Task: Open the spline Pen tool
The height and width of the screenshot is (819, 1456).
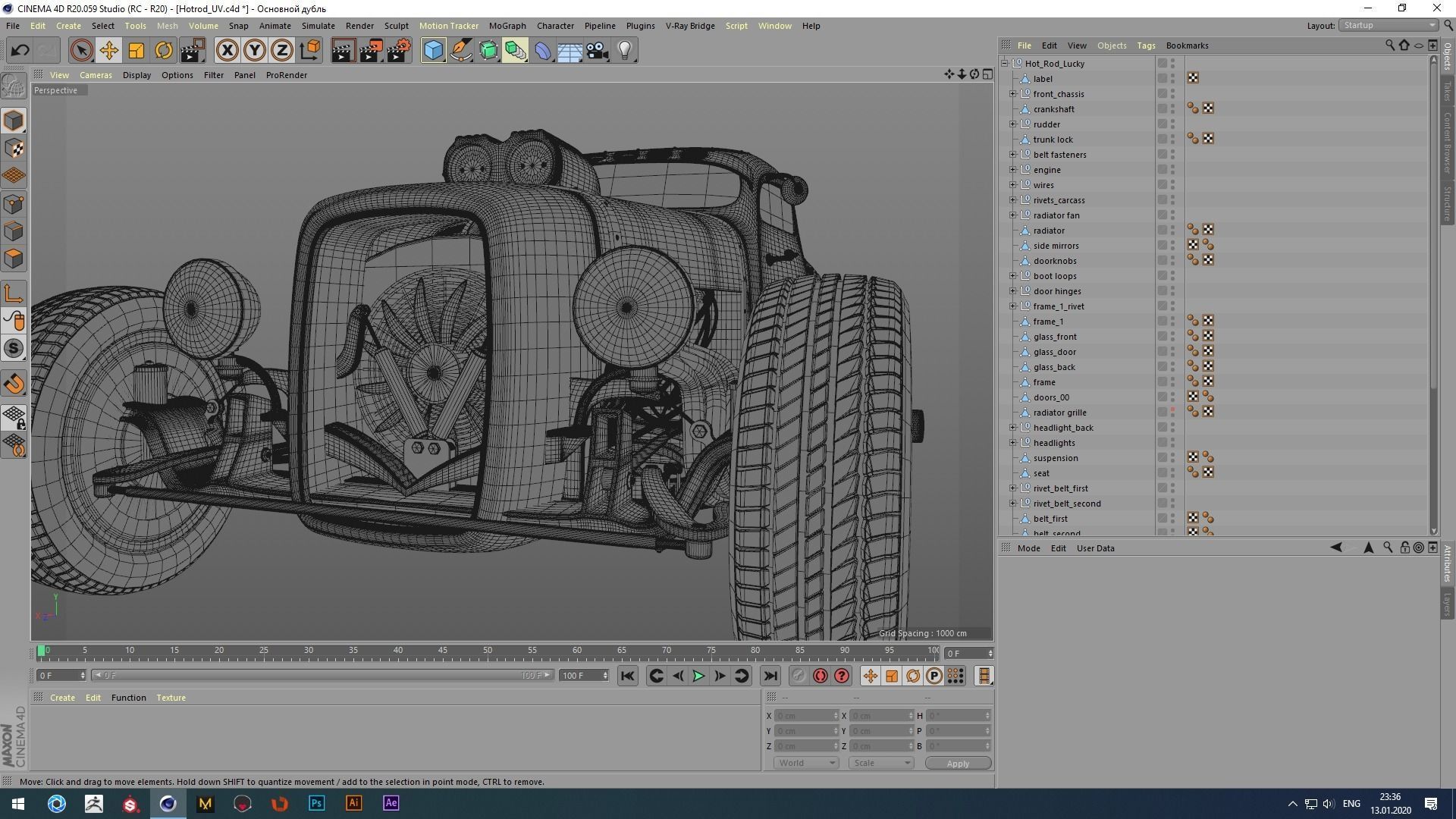Action: pyautogui.click(x=460, y=51)
